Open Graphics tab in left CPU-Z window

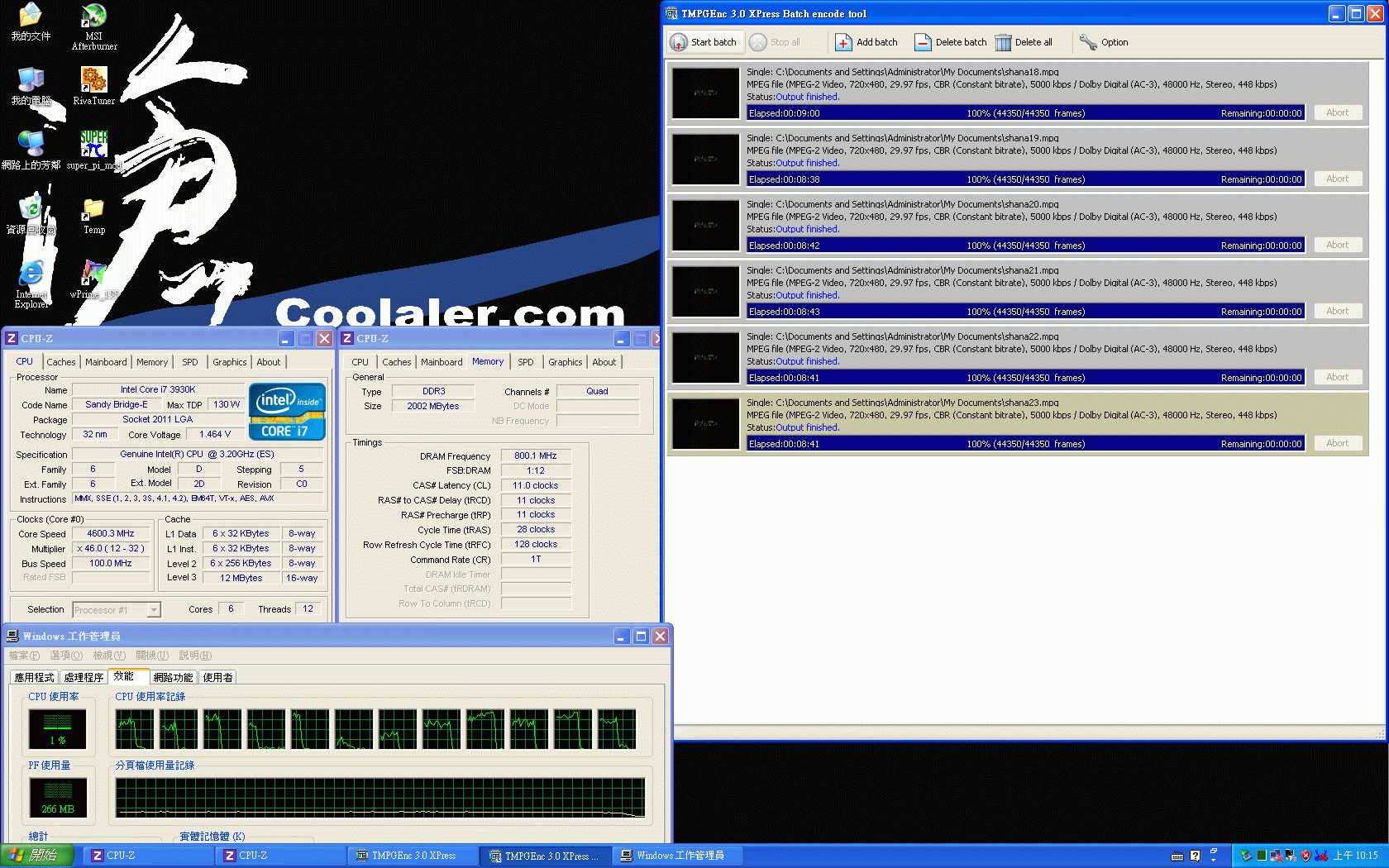tap(230, 362)
